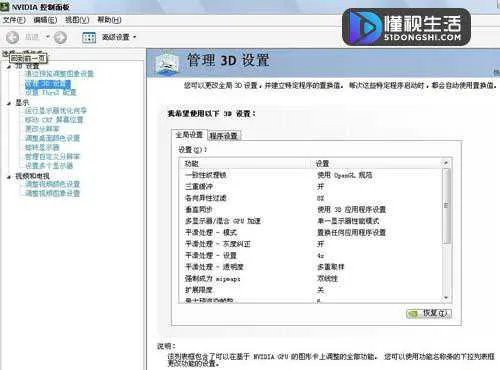Select the 三重缓冲 feature row
500x370 pixels.
(311, 187)
